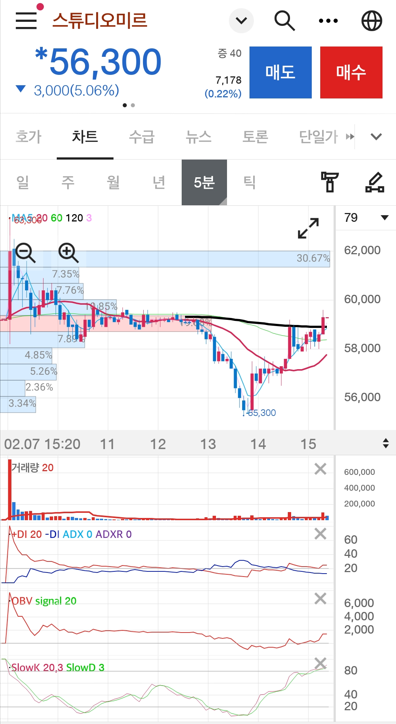
Task: Expand chart to fullscreen arrows
Action: [308, 229]
